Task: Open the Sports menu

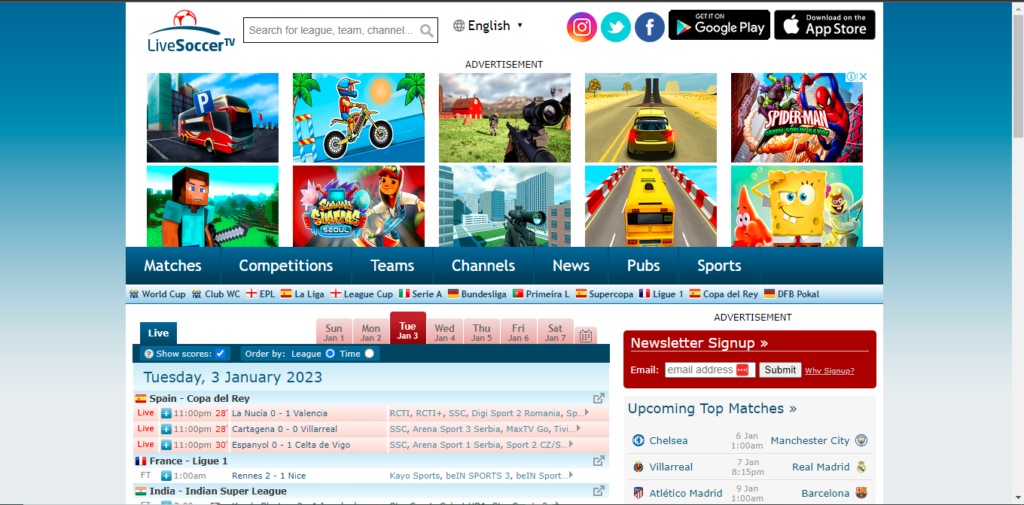Action: pyautogui.click(x=719, y=266)
